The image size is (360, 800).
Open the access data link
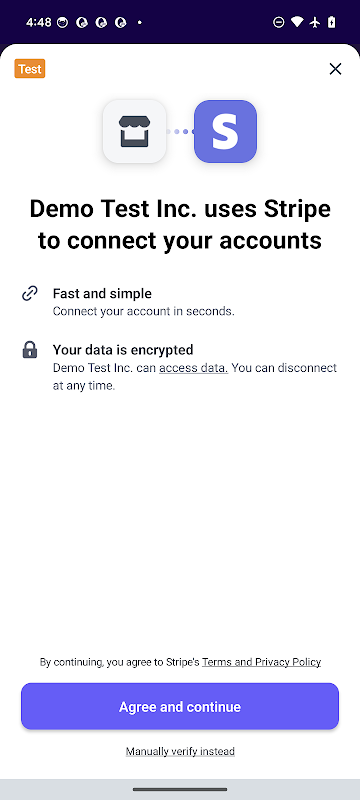tap(193, 368)
